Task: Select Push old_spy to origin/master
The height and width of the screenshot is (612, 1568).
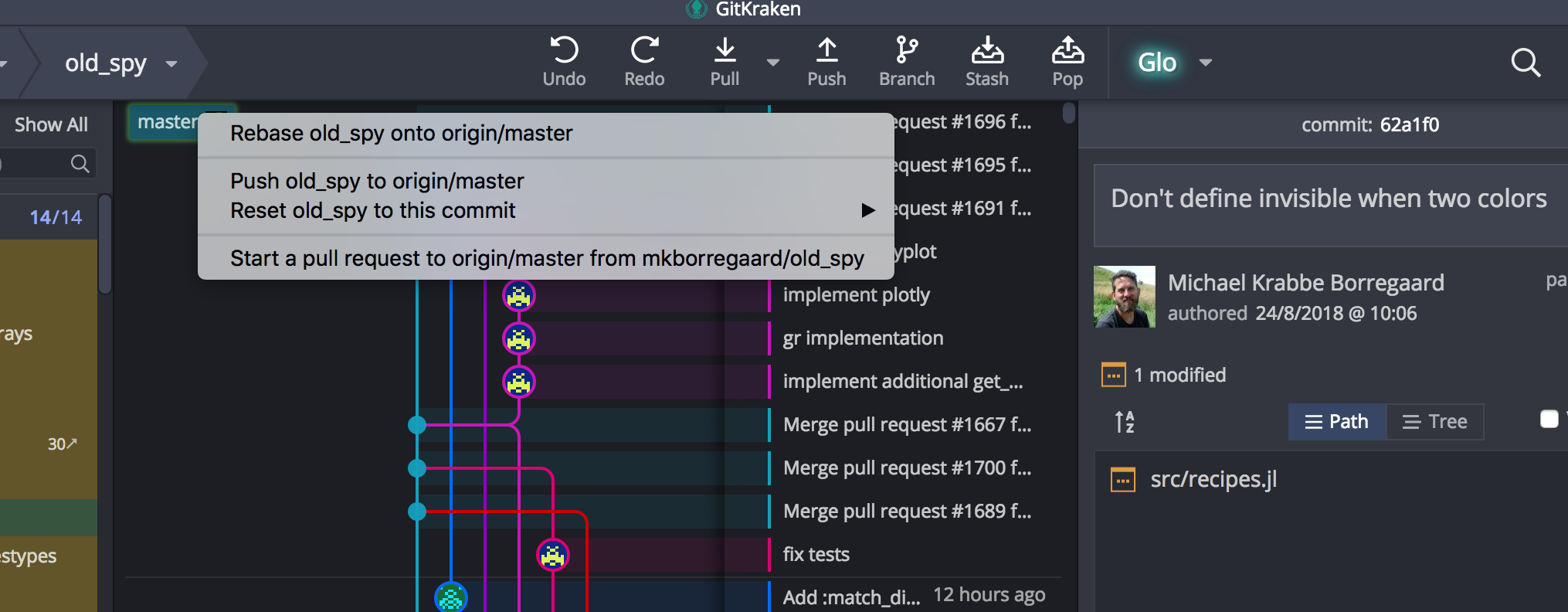Action: (546, 181)
